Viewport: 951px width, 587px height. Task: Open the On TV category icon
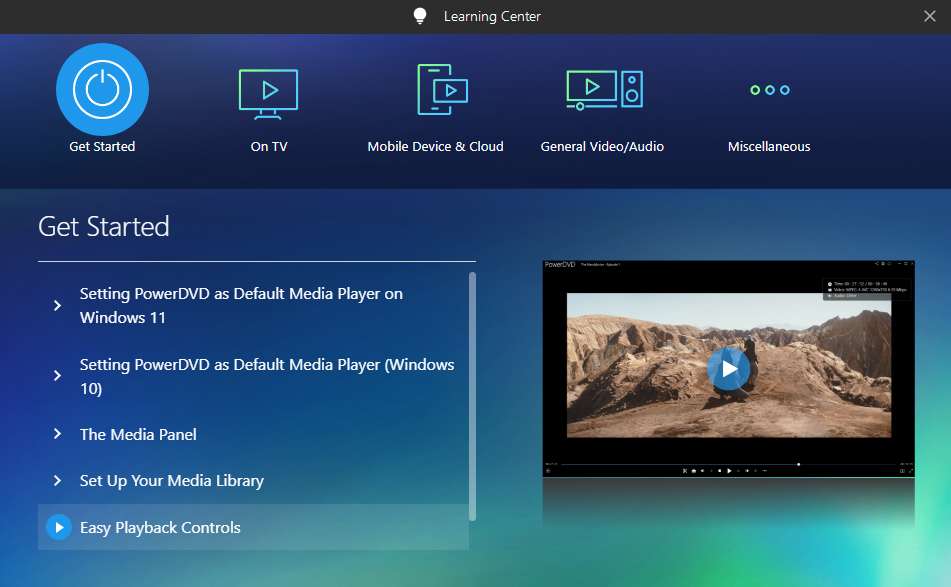(x=269, y=94)
